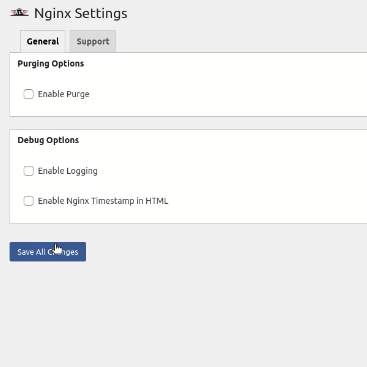
Task: Select the General tab
Action: click(x=43, y=41)
